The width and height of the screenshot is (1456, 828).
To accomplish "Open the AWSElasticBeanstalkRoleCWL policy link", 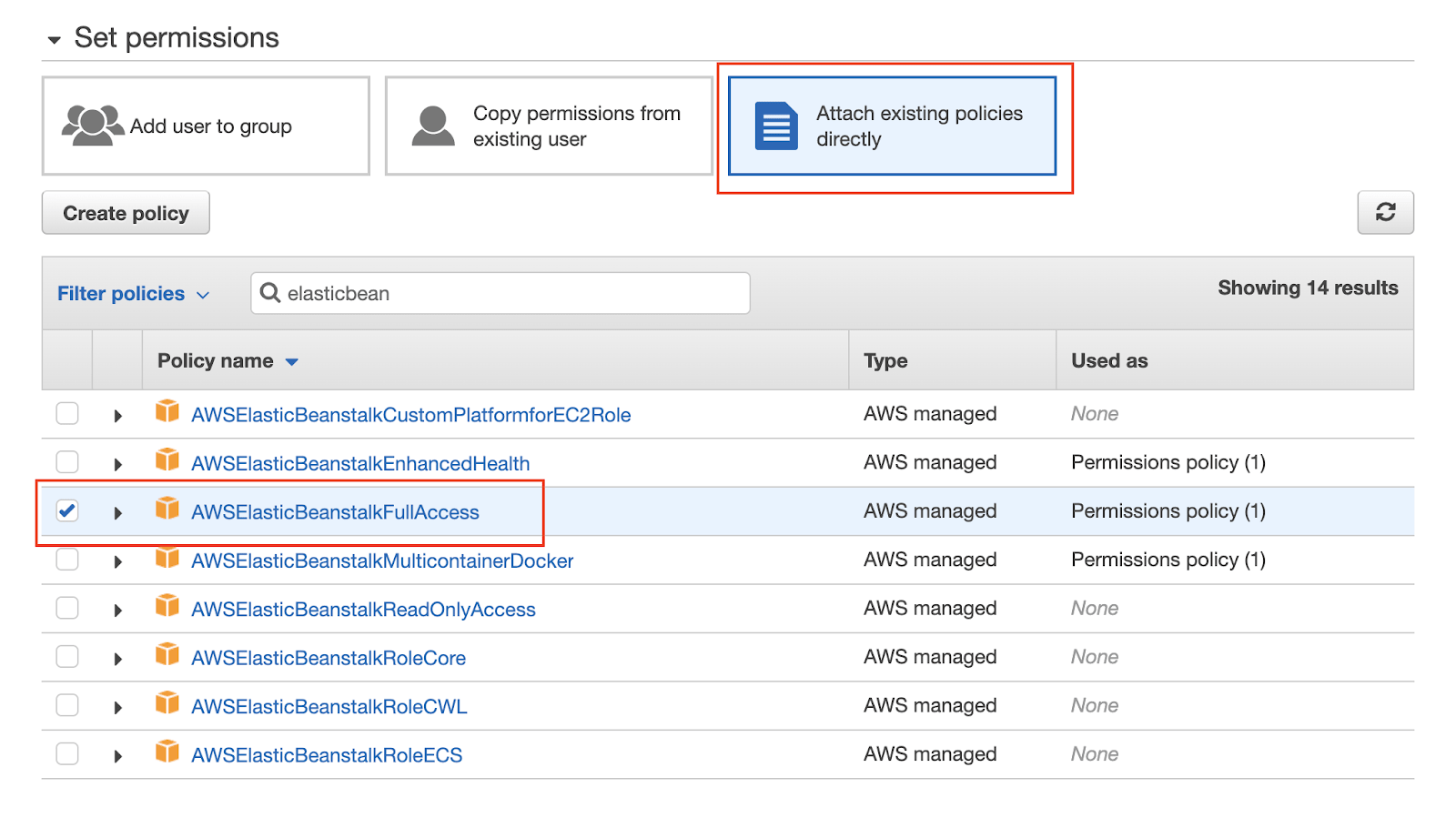I will 329,707.
